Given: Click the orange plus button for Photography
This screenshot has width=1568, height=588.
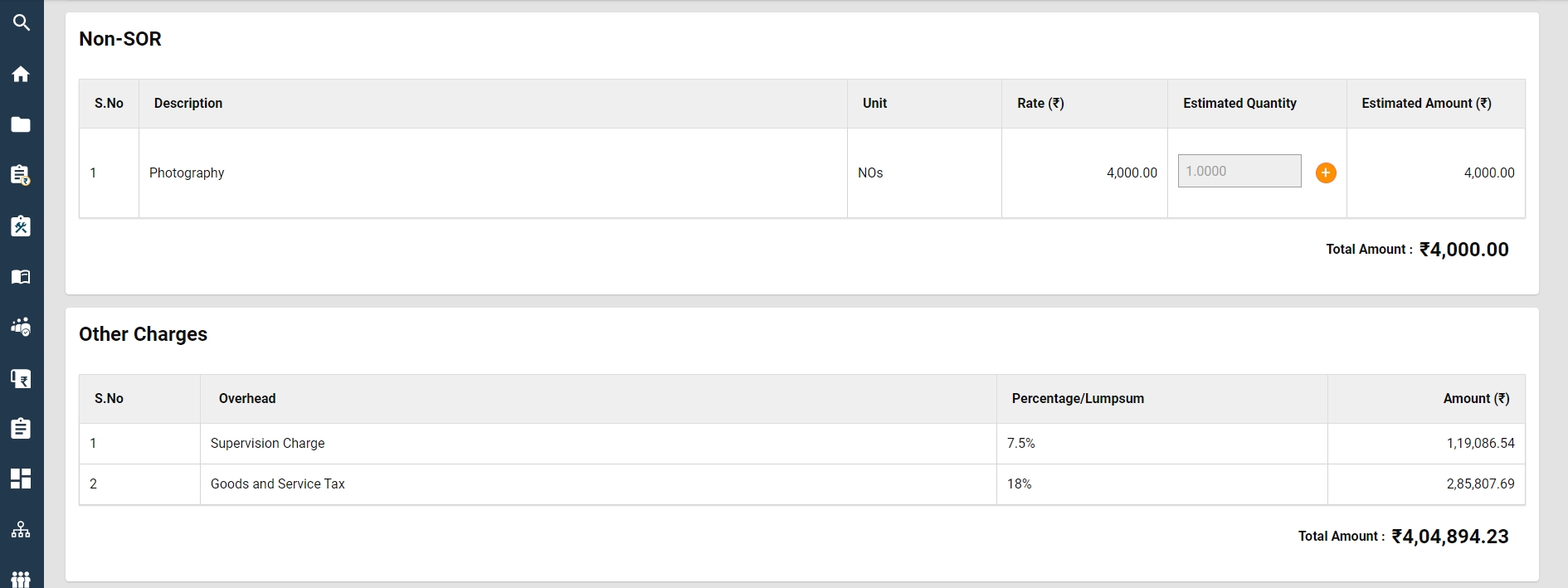Looking at the screenshot, I should pyautogui.click(x=1326, y=173).
